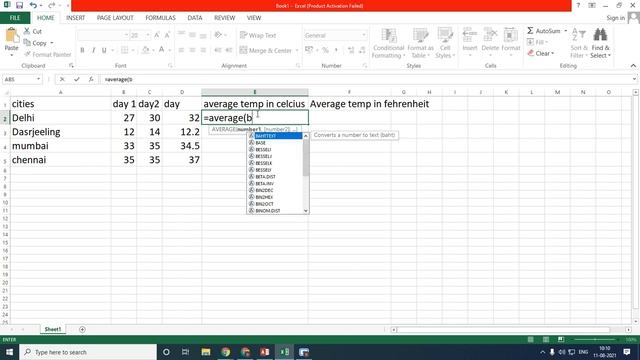This screenshot has height=360, width=640.
Task: Open Conditional Formatting menu
Action: (x=388, y=43)
